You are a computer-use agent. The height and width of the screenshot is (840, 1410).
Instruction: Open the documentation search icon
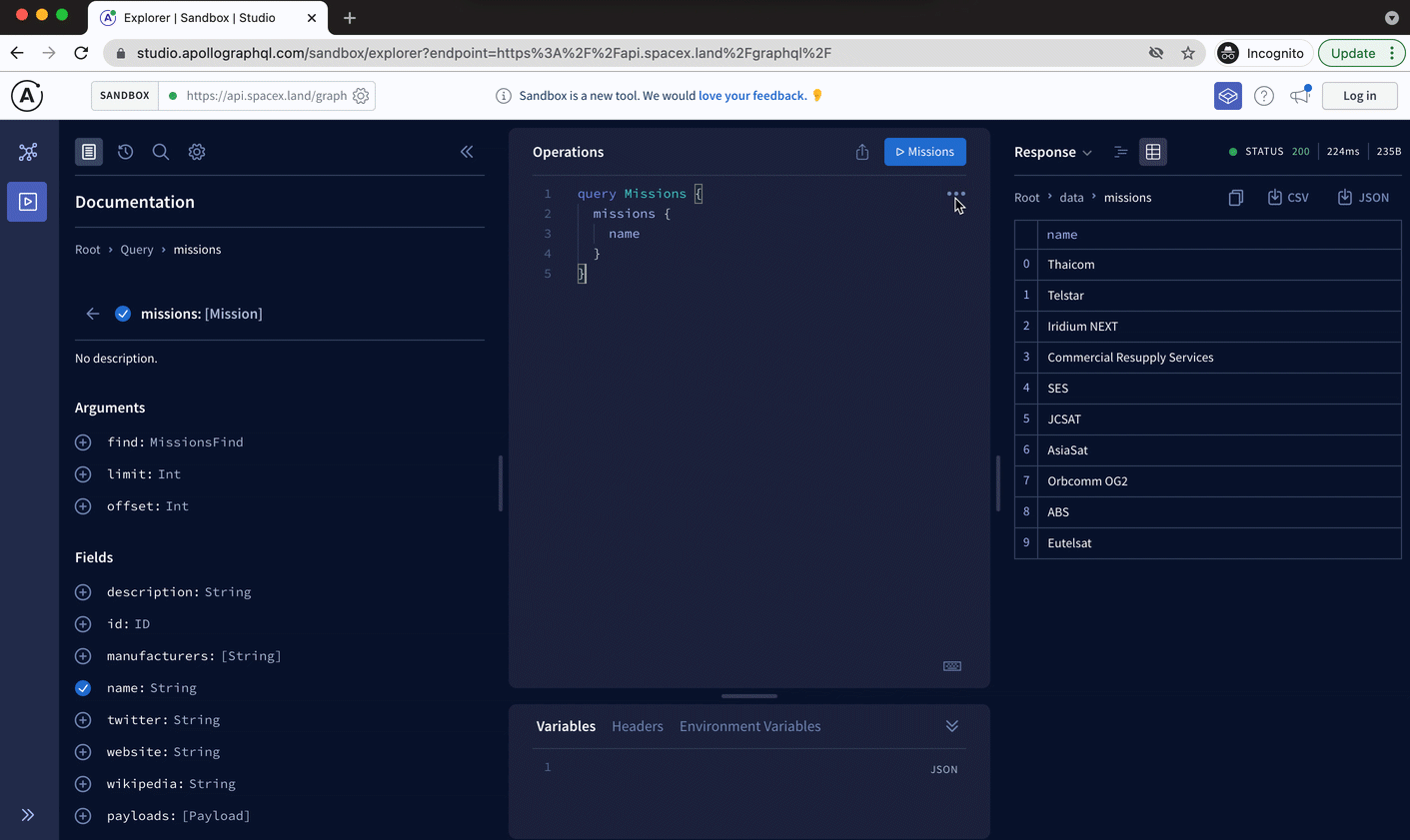coord(161,152)
